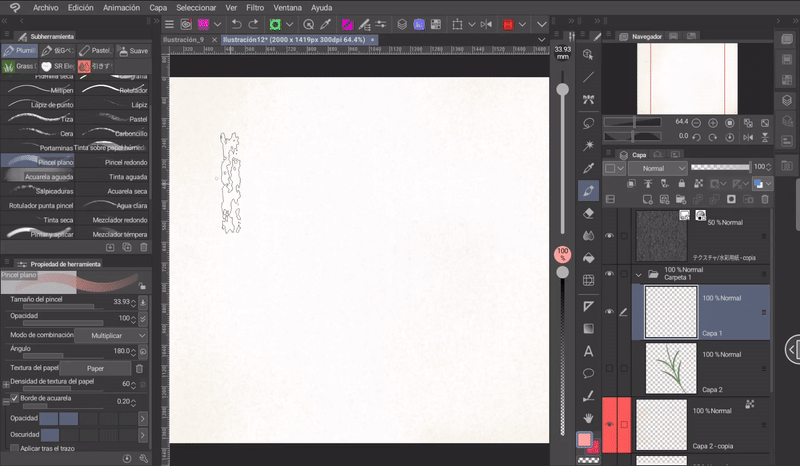The width and height of the screenshot is (800, 466).
Task: Pick the Eyedropper tool
Action: [x=589, y=167]
